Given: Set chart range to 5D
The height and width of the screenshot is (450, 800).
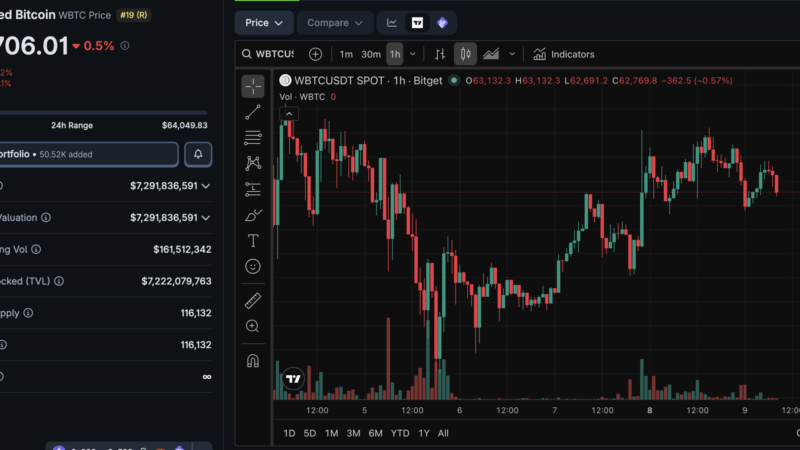Looking at the screenshot, I should click(x=310, y=433).
